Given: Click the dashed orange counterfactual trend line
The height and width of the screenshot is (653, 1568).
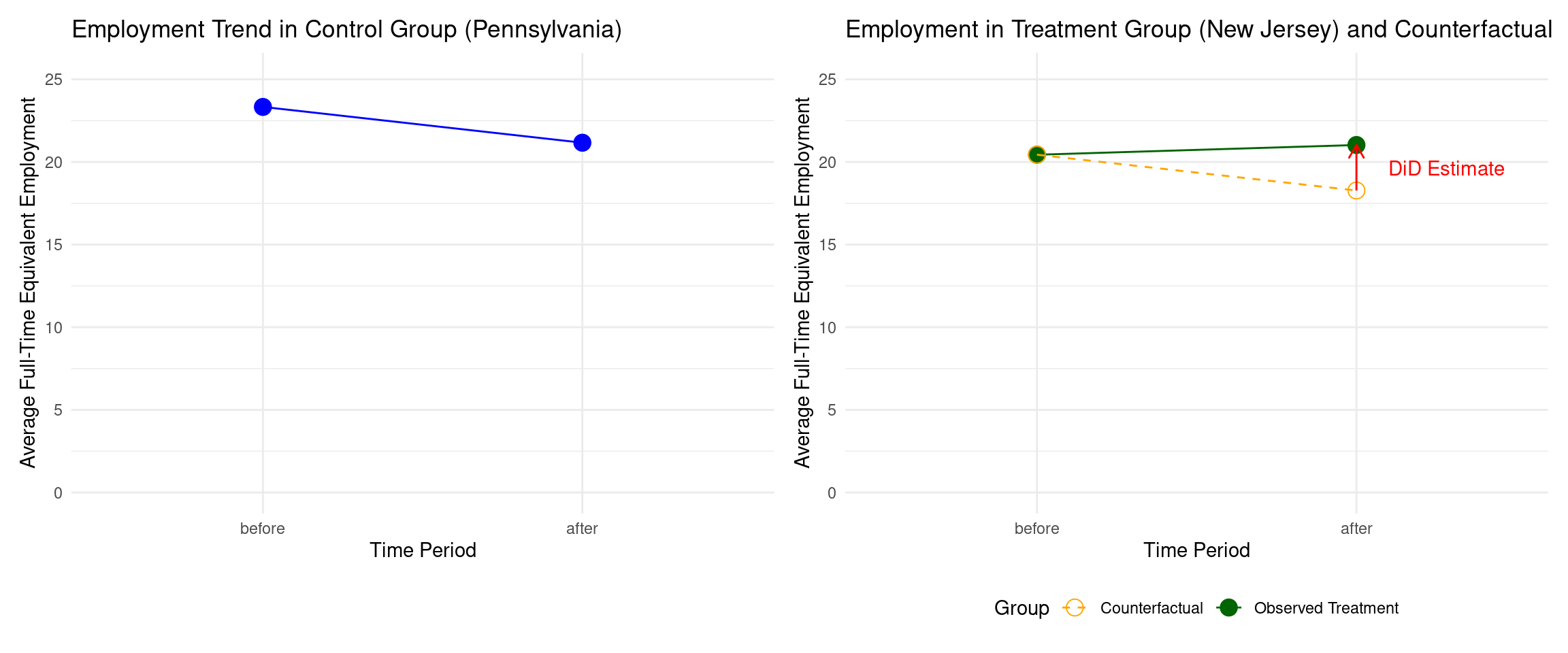Looking at the screenshot, I should pyautogui.click(x=1196, y=173).
